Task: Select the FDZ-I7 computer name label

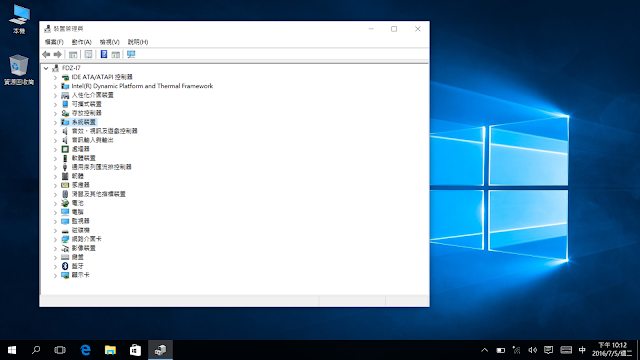Action: pos(71,68)
